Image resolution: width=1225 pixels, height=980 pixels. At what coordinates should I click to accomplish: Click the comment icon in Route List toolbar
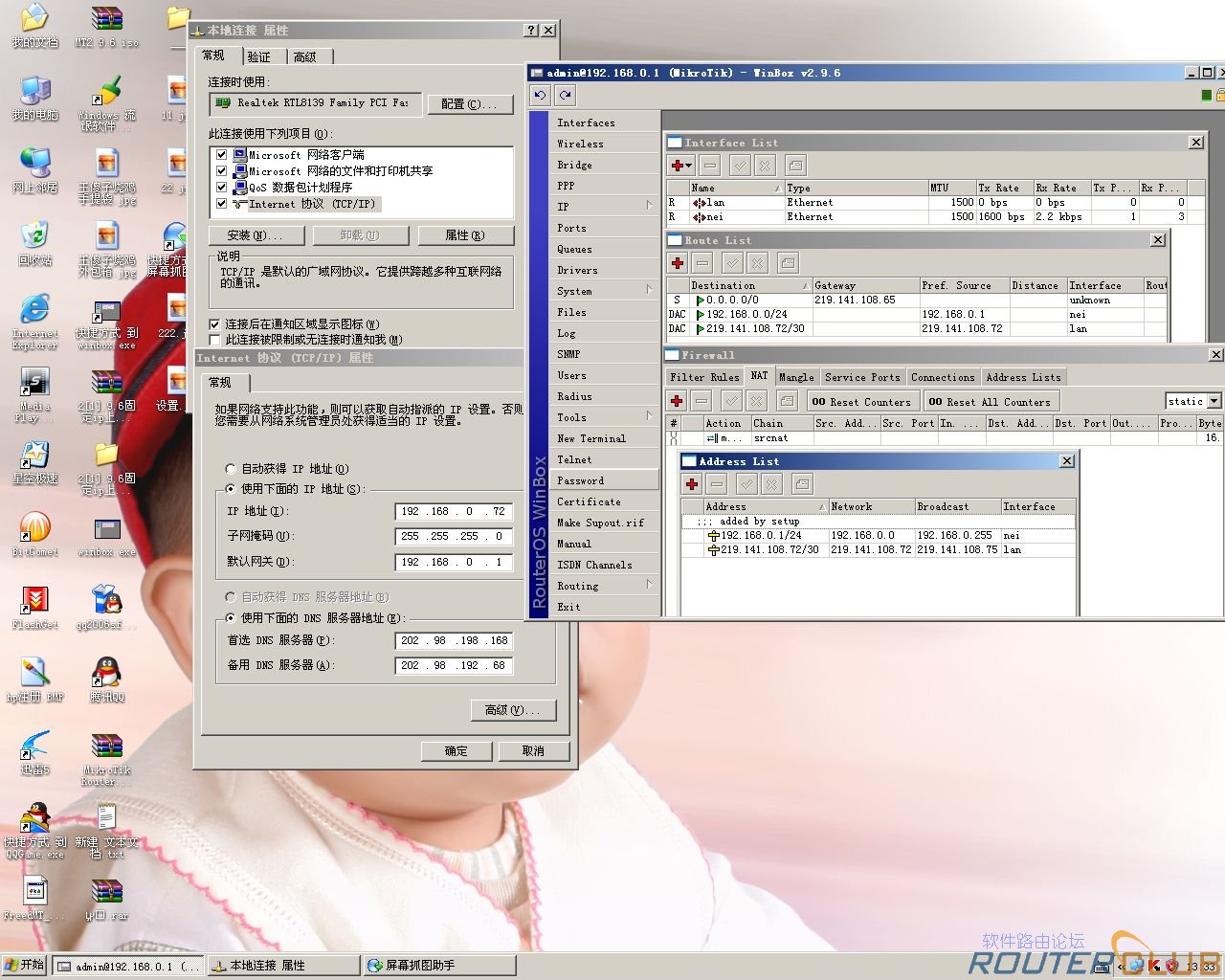click(788, 262)
